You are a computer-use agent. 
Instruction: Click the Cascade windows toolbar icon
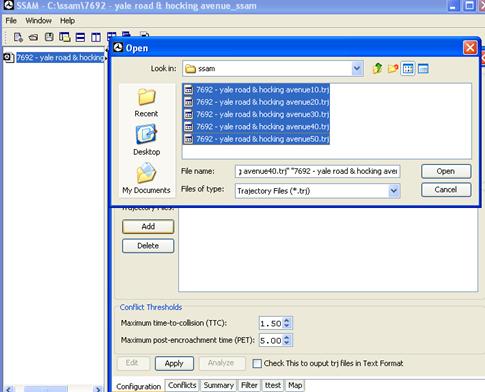point(65,37)
